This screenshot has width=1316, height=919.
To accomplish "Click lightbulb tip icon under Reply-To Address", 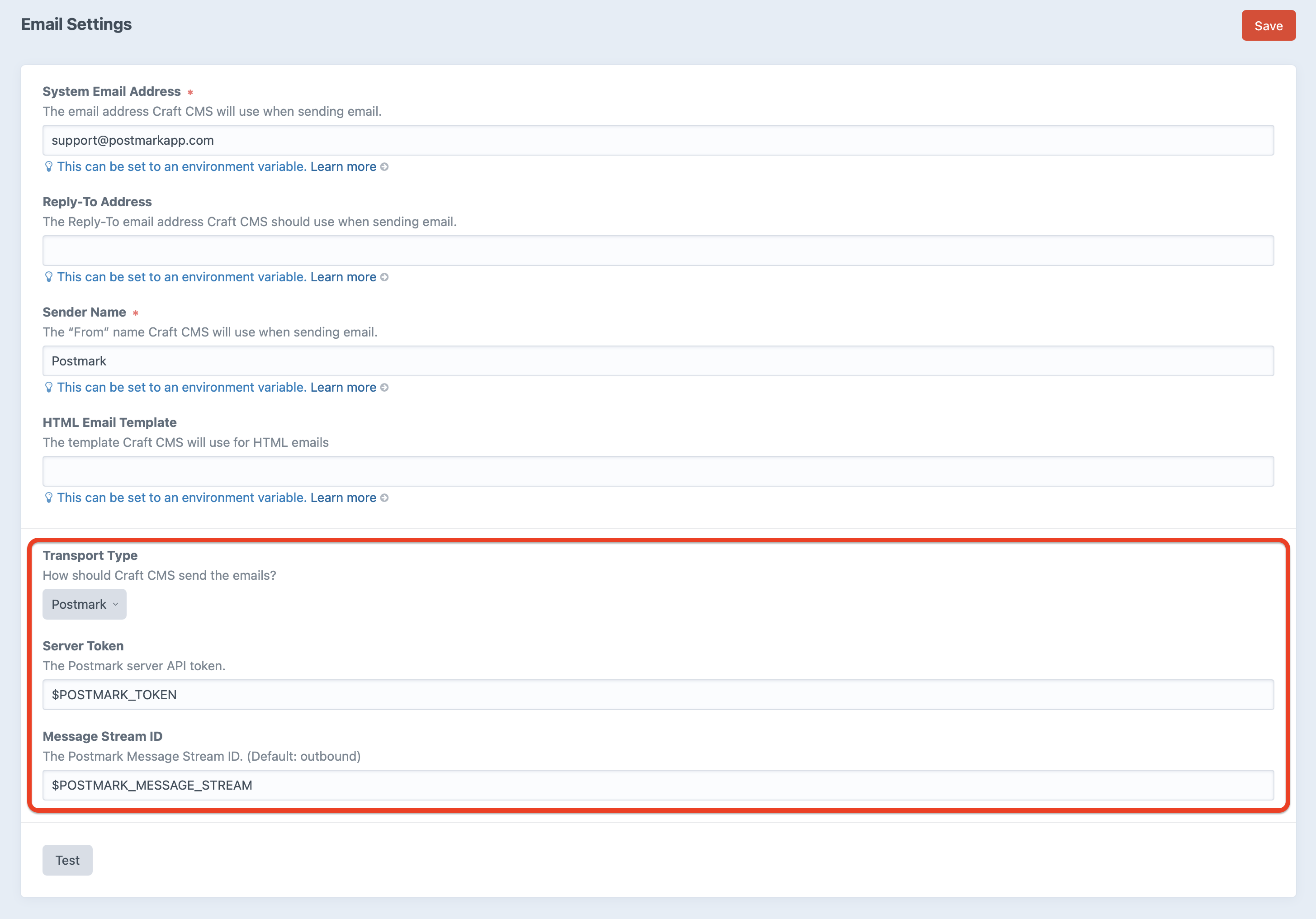I will [49, 277].
